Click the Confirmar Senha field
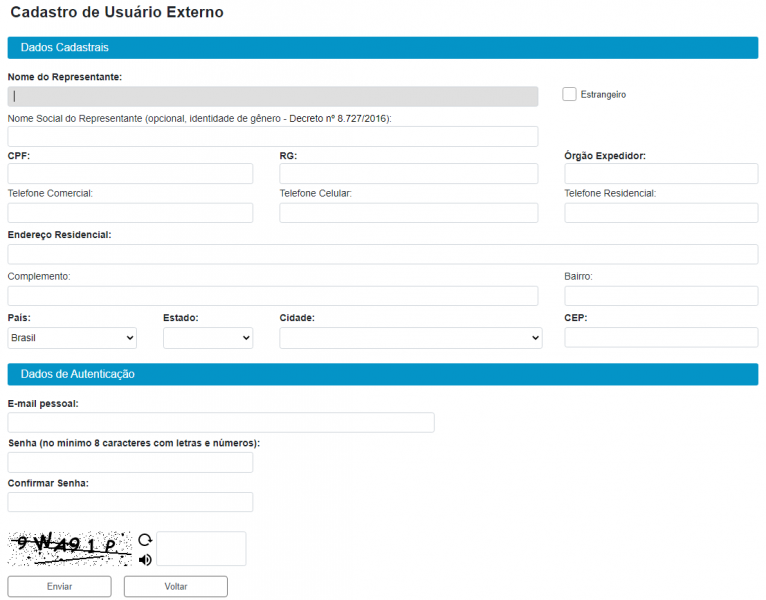The image size is (766, 600). coord(130,502)
